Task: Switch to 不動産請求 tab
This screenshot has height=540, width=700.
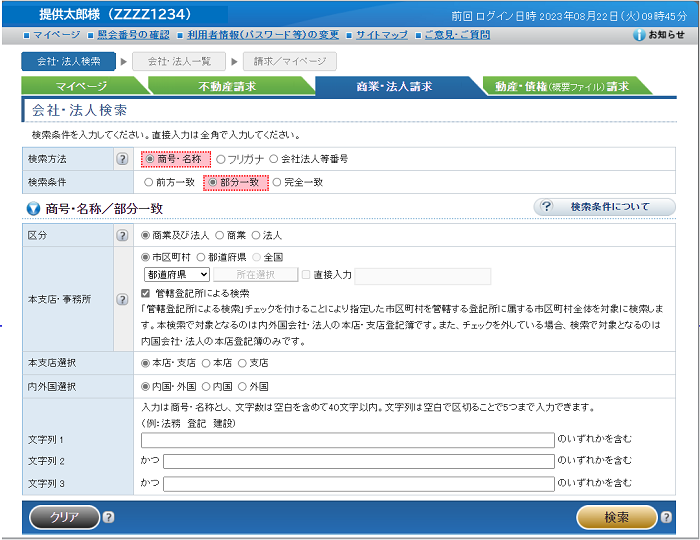Action: coord(228,86)
